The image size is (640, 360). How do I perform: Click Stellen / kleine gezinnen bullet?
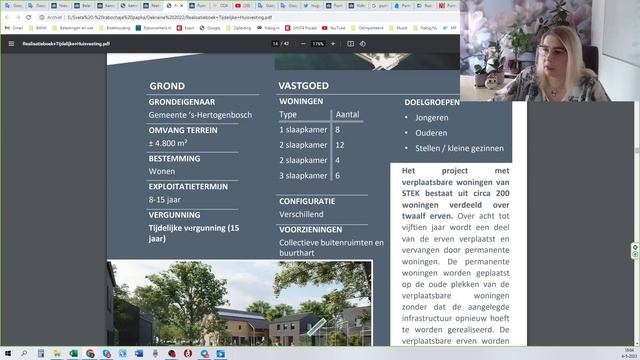tap(459, 149)
